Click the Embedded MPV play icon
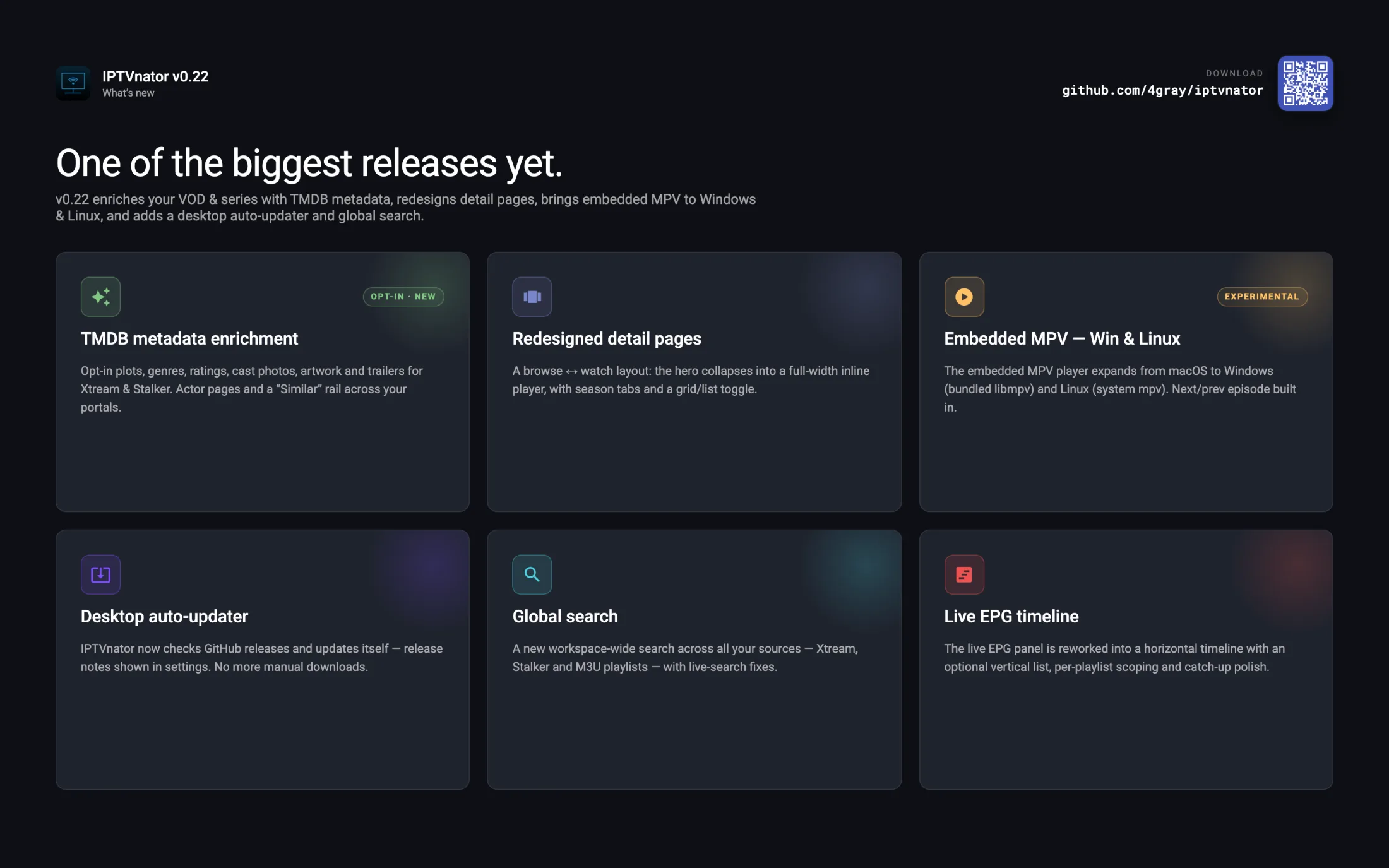Viewport: 1389px width, 868px height. (x=964, y=297)
